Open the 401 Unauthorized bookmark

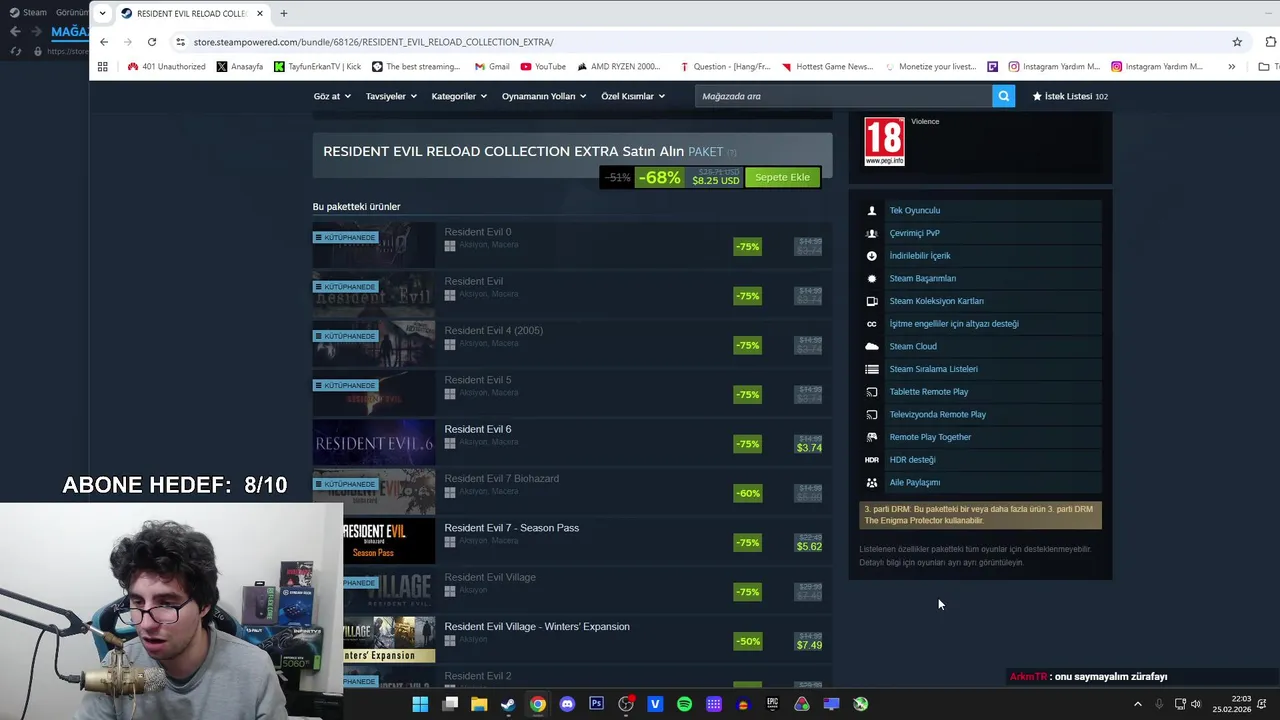[x=167, y=67]
